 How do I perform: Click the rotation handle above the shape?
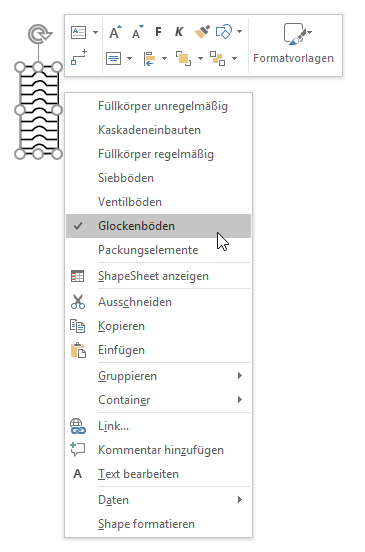(x=39, y=34)
